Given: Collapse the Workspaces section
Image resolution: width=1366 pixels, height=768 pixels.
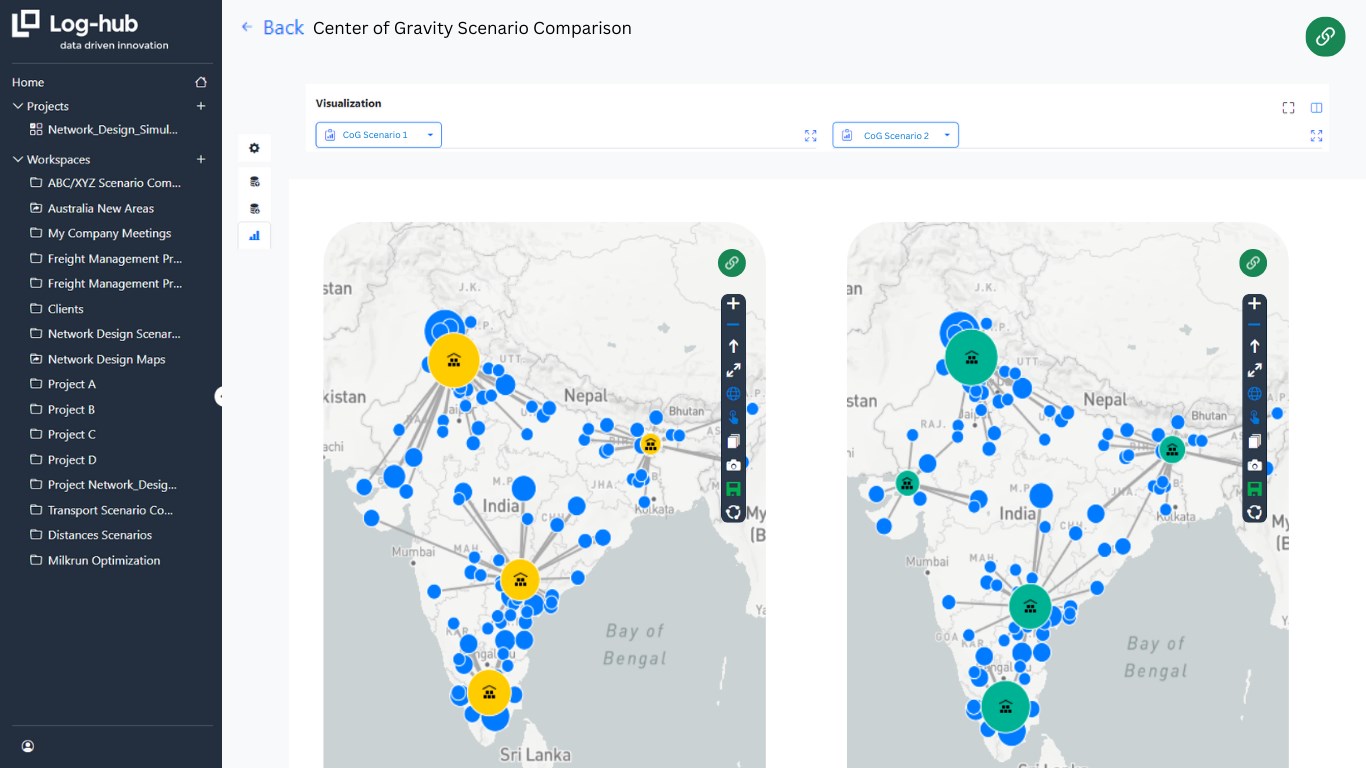Looking at the screenshot, I should pos(17,160).
